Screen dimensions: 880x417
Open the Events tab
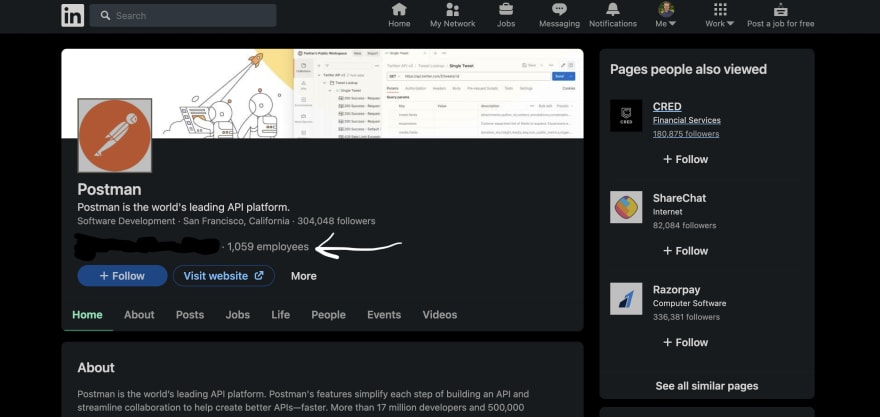384,315
